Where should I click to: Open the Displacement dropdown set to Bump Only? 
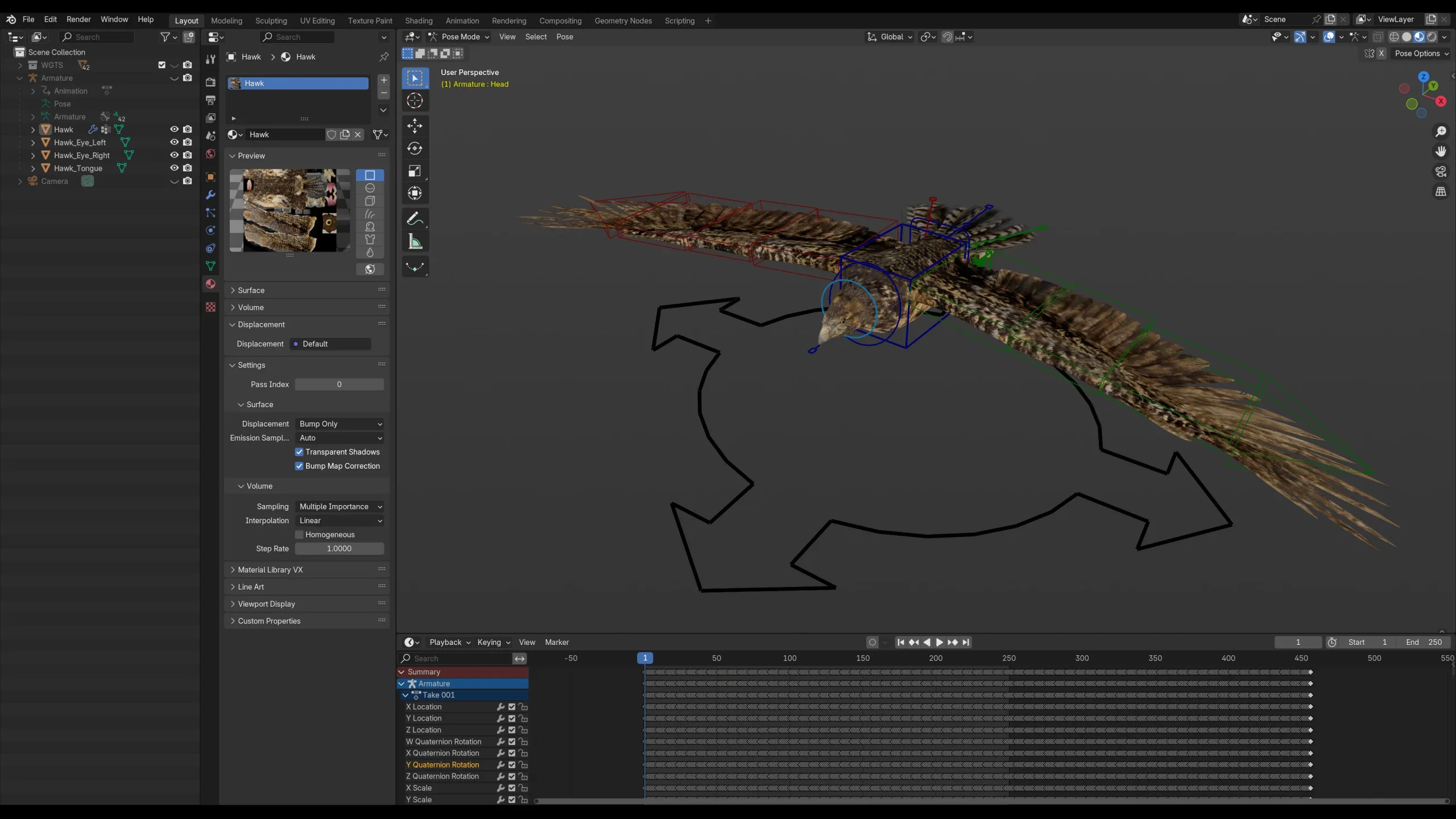pos(340,423)
